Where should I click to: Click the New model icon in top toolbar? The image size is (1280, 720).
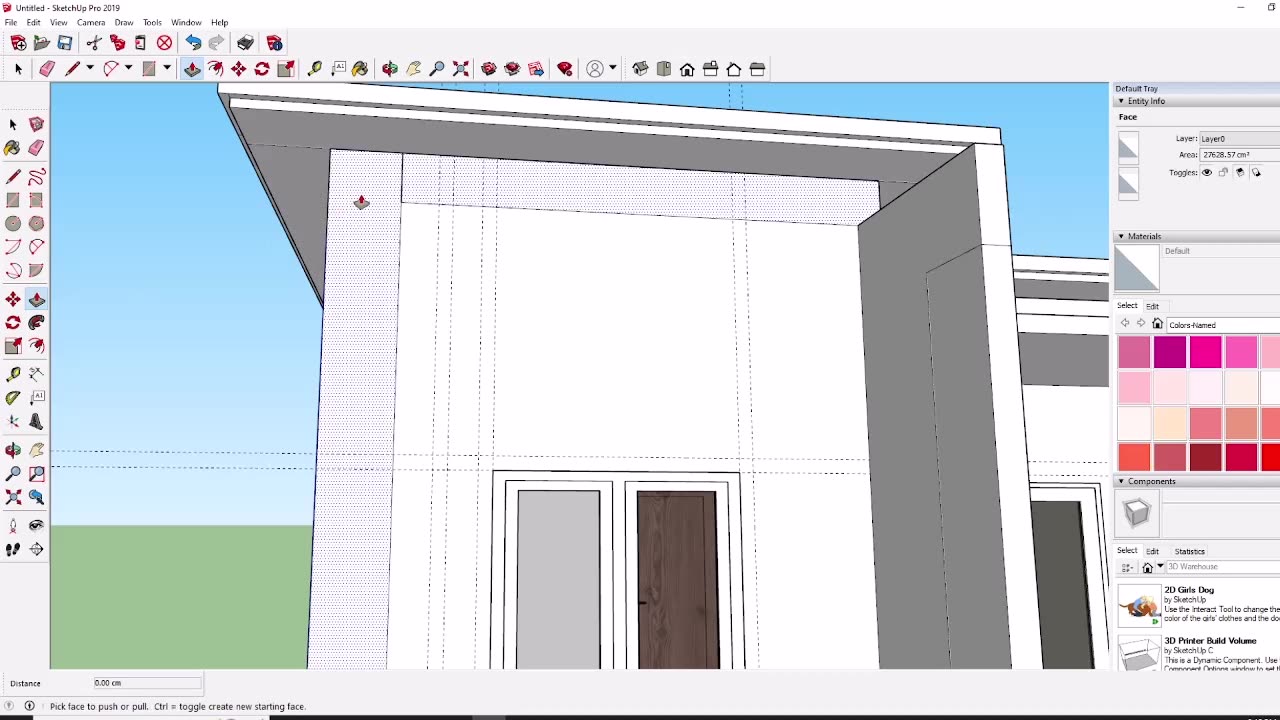[18, 43]
